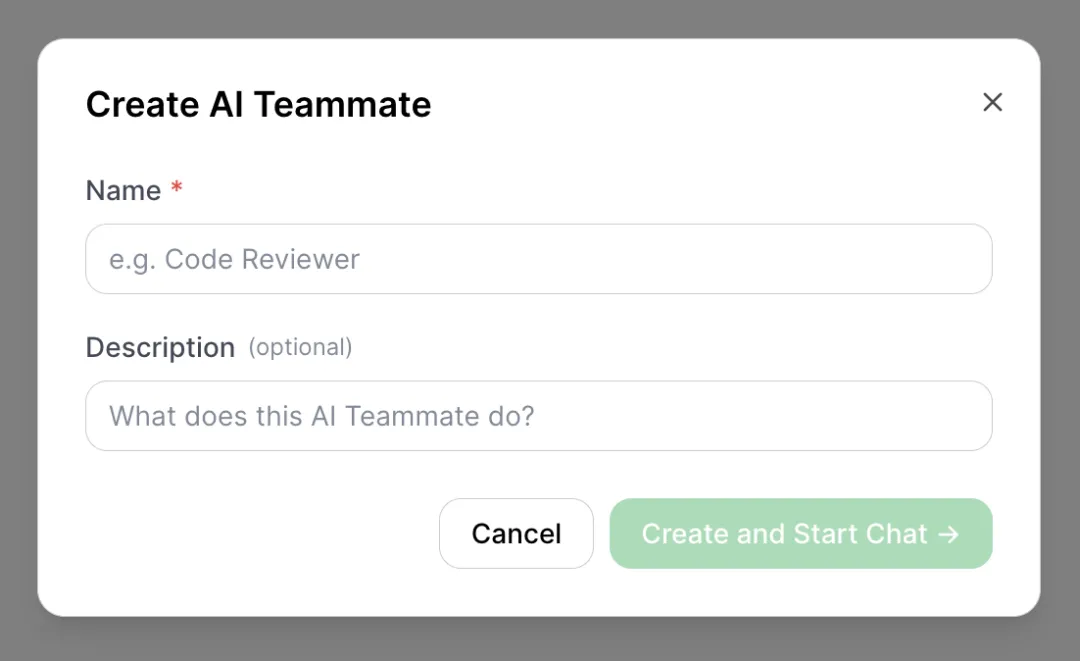This screenshot has height=661, width=1080.
Task: Click the 'e.g. Code Reviewer' placeholder
Action: click(234, 260)
